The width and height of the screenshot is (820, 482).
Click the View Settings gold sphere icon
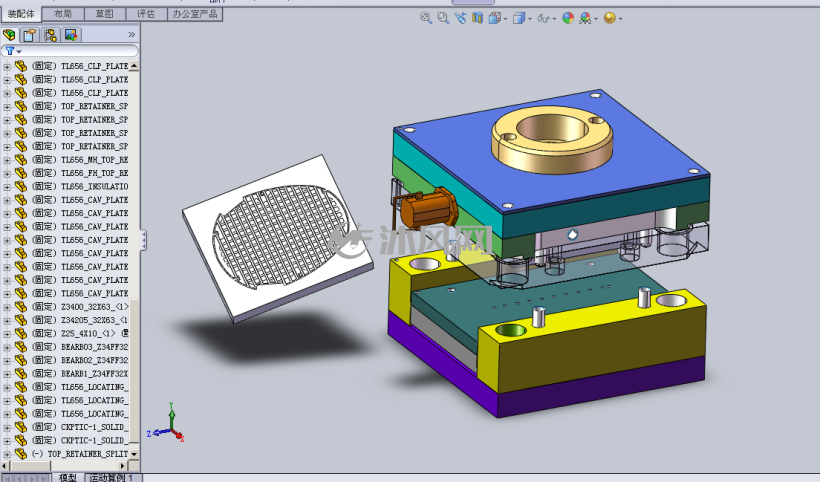(609, 18)
